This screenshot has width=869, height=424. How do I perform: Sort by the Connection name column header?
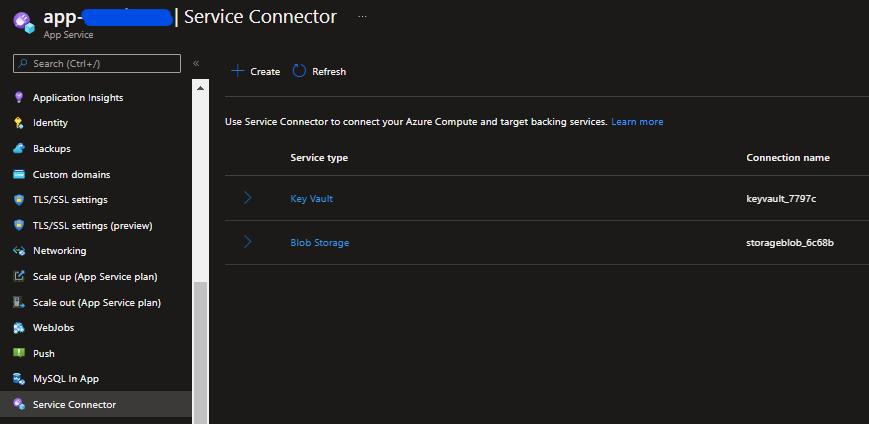[x=788, y=157]
